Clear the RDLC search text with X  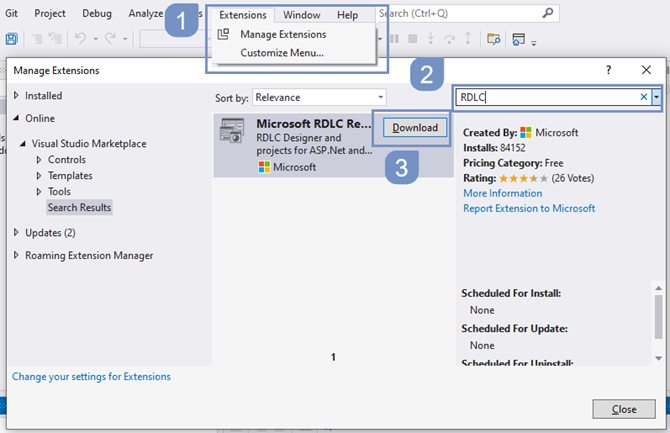644,97
